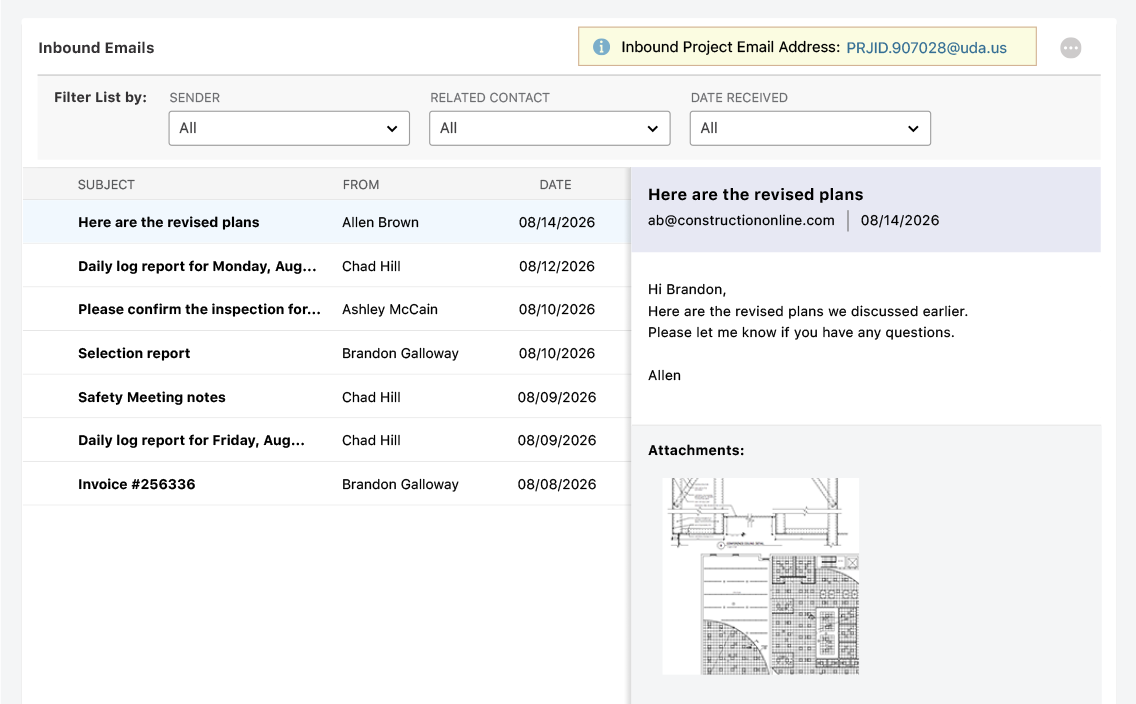1136x704 pixels.
Task: Click the Attachments: label in preview
Action: point(696,451)
